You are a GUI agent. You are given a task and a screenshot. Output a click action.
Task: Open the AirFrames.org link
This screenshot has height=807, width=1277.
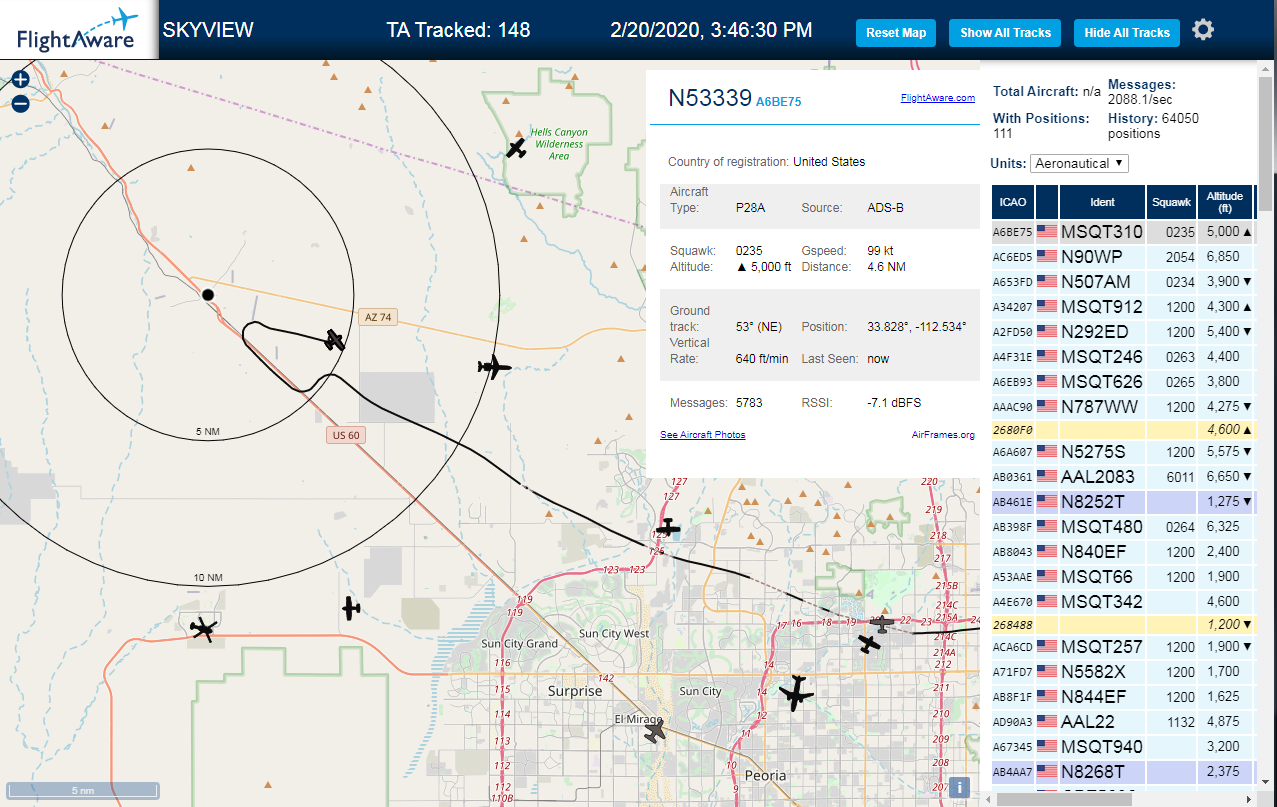pos(943,435)
